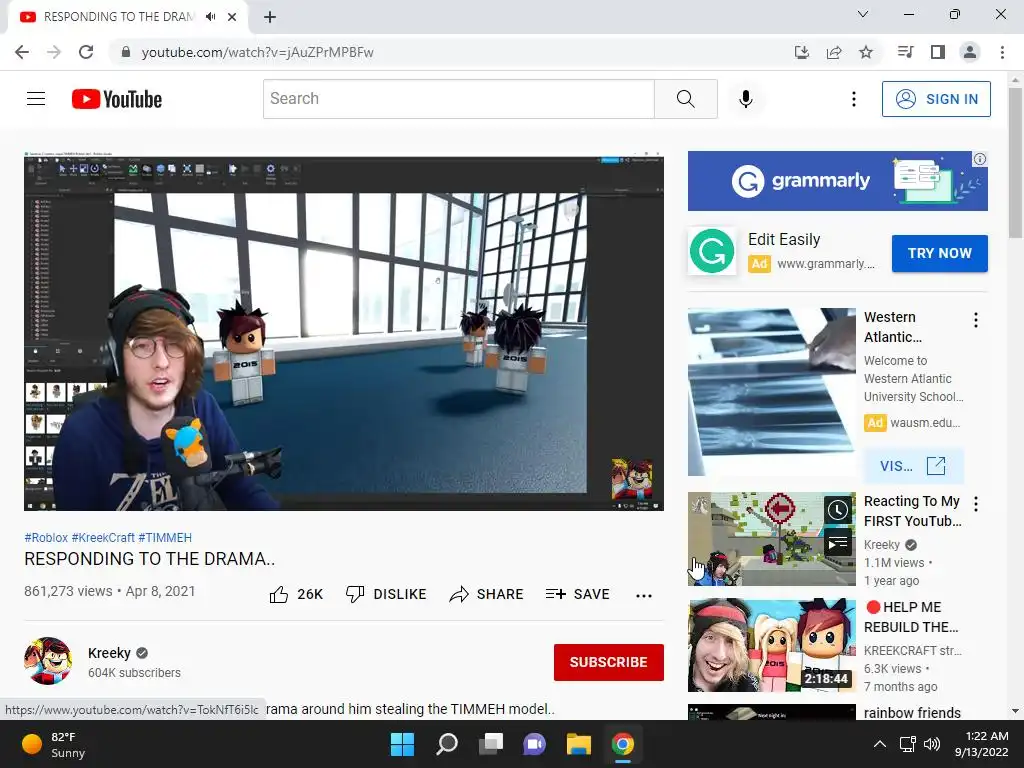Focus the YouTube Search field
This screenshot has height=768, width=1024.
click(x=458, y=99)
